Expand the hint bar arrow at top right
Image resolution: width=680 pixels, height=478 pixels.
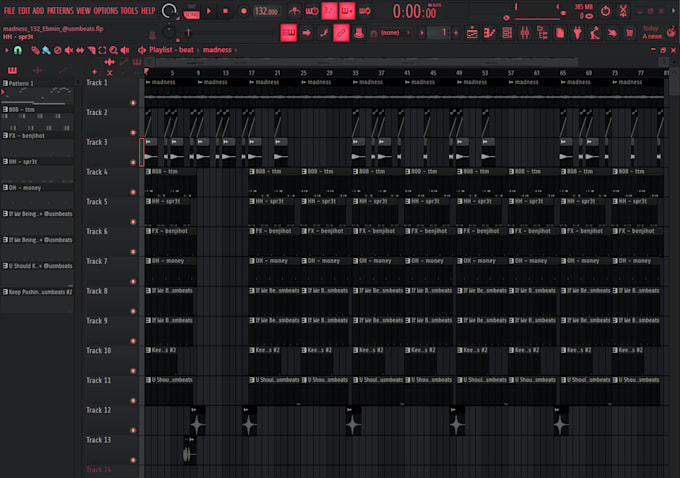click(x=673, y=11)
